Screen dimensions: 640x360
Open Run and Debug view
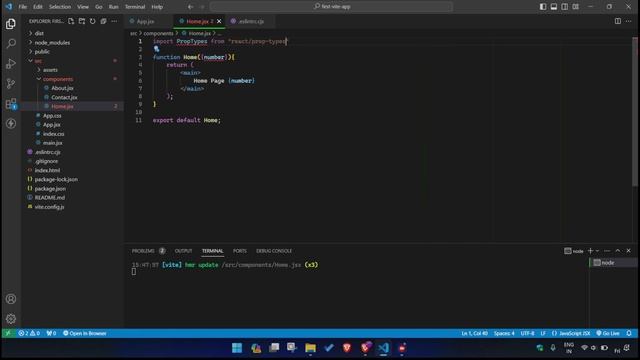[x=11, y=63]
